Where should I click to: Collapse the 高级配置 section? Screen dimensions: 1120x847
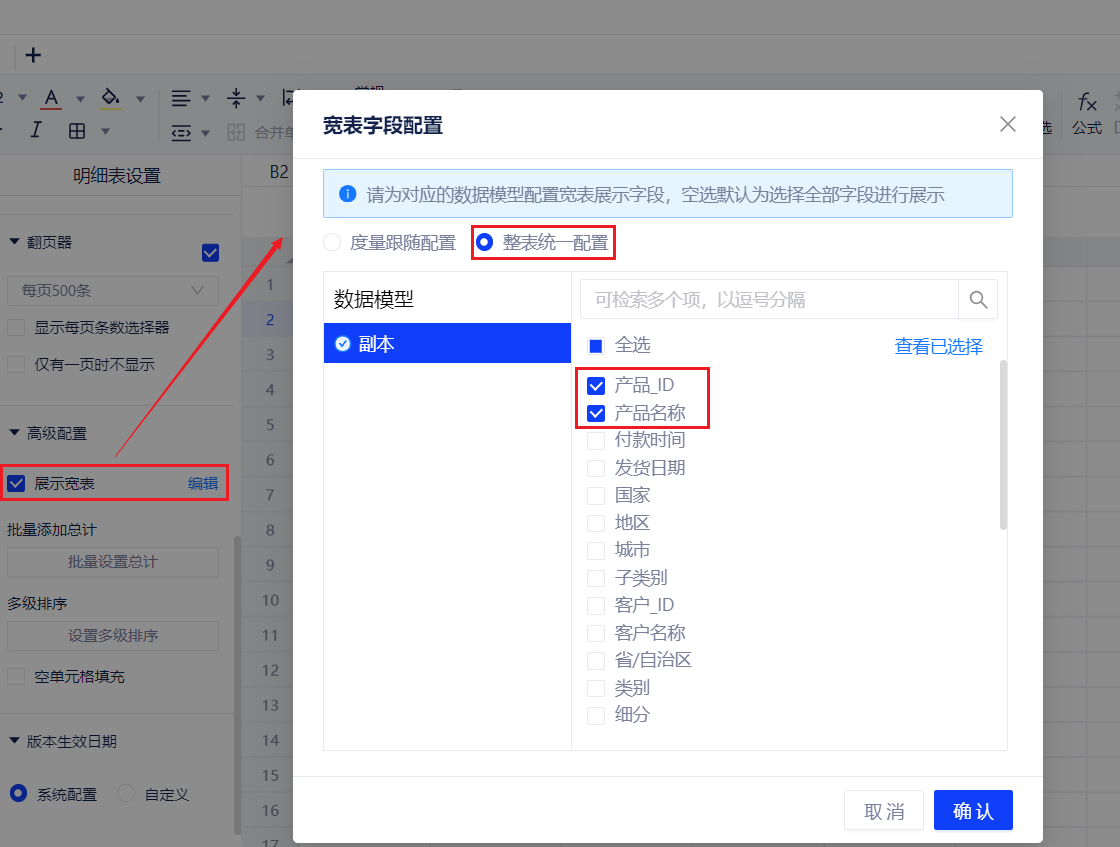pos(15,433)
